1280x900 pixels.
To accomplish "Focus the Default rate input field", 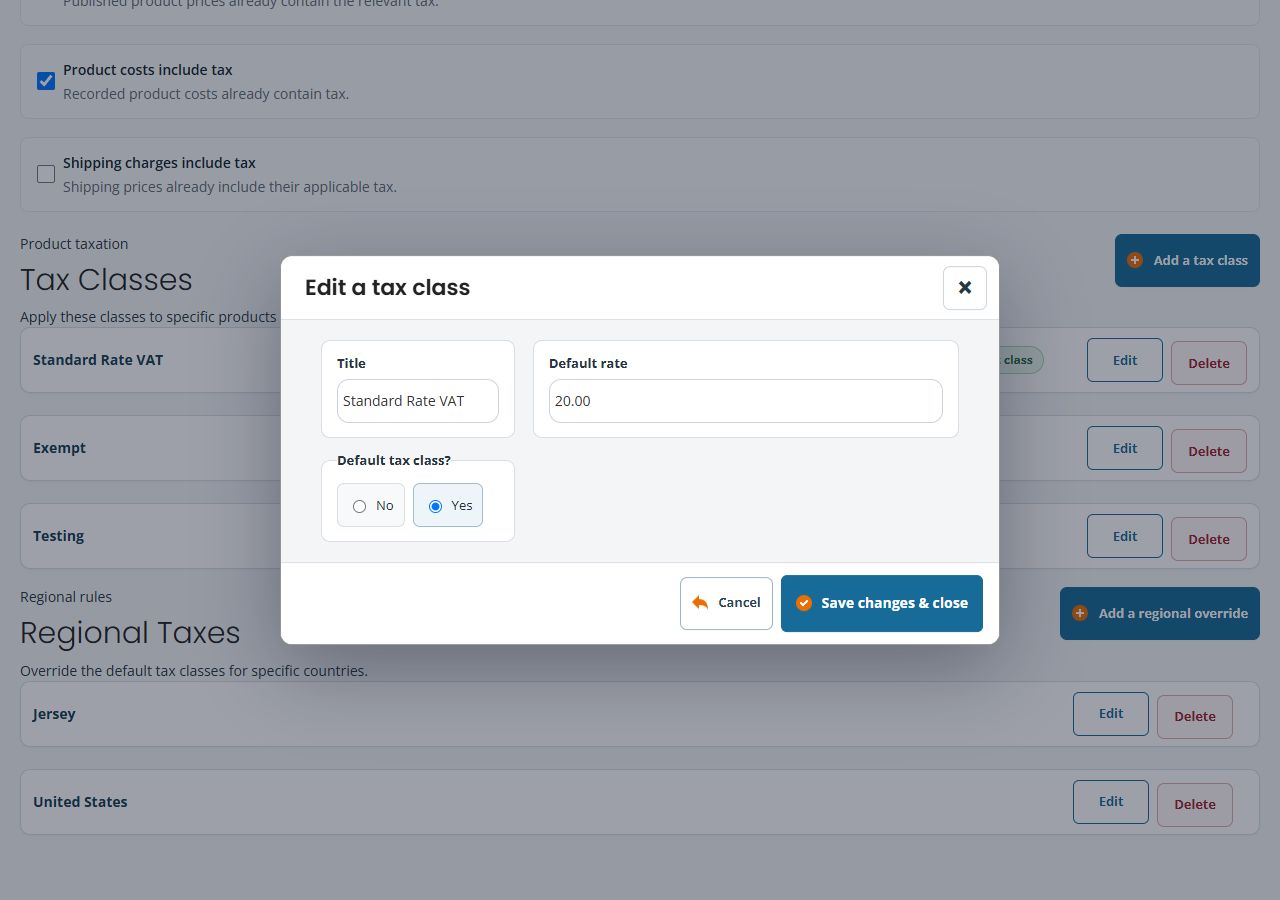I will (x=746, y=401).
